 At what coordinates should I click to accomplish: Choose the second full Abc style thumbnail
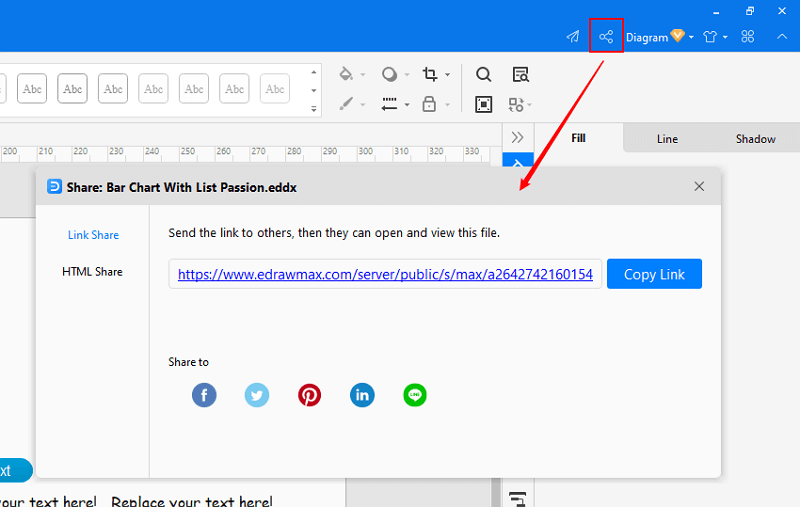coord(72,89)
